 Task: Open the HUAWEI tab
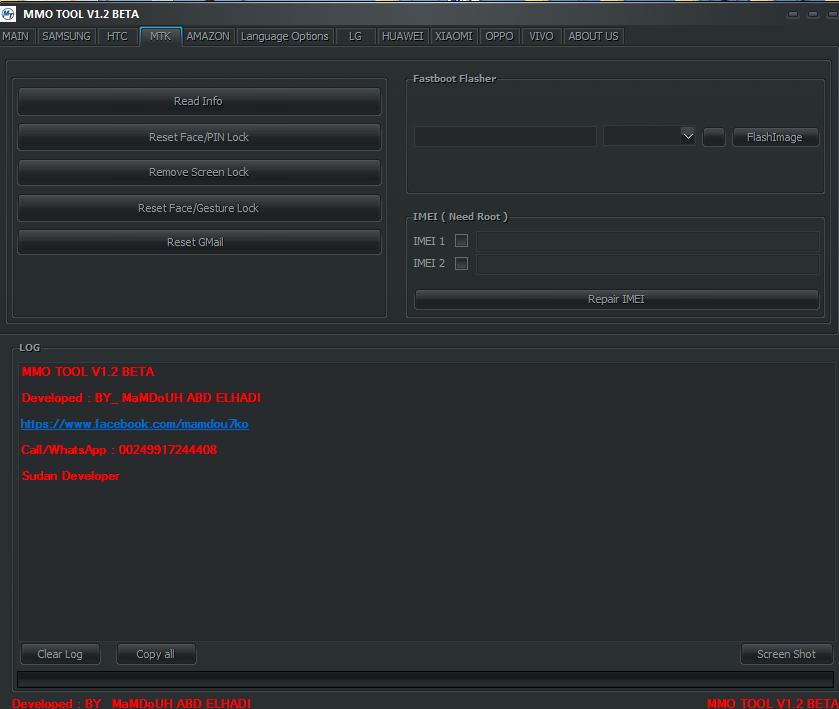point(402,36)
